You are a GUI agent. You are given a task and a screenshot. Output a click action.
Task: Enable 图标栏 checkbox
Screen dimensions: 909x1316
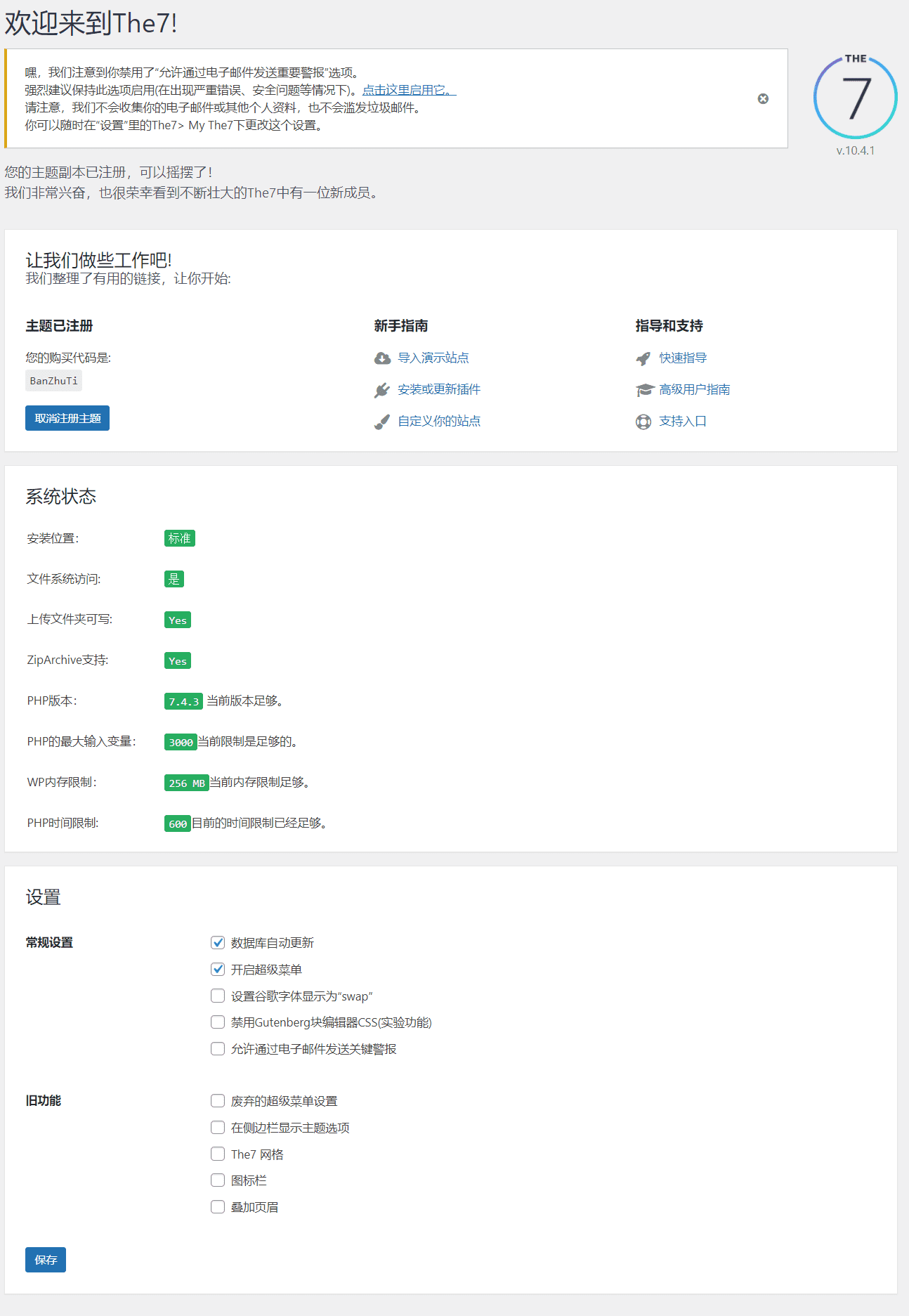pos(218,1180)
